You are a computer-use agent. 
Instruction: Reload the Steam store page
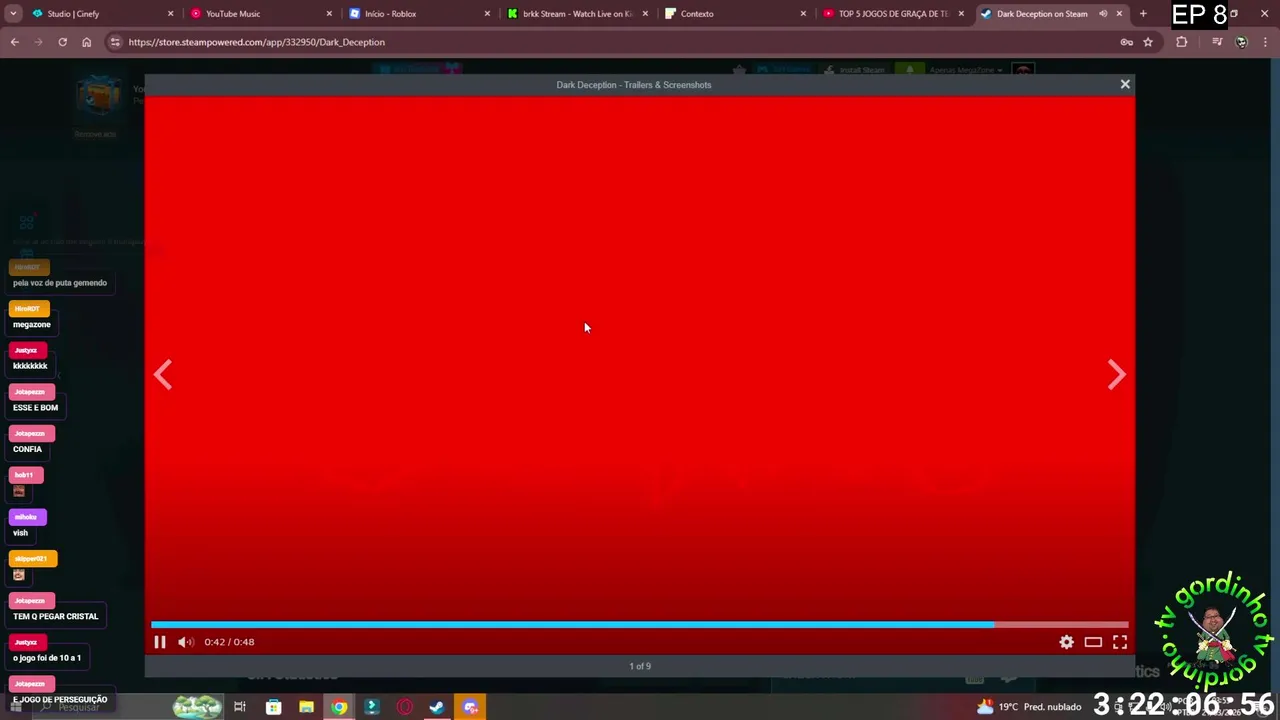[62, 42]
